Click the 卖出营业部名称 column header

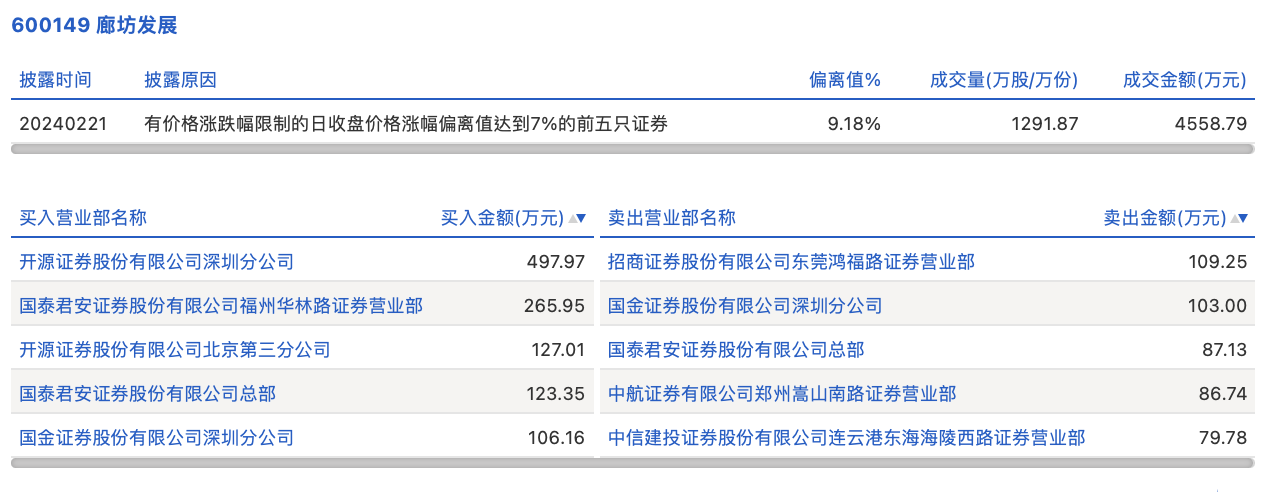(x=672, y=218)
